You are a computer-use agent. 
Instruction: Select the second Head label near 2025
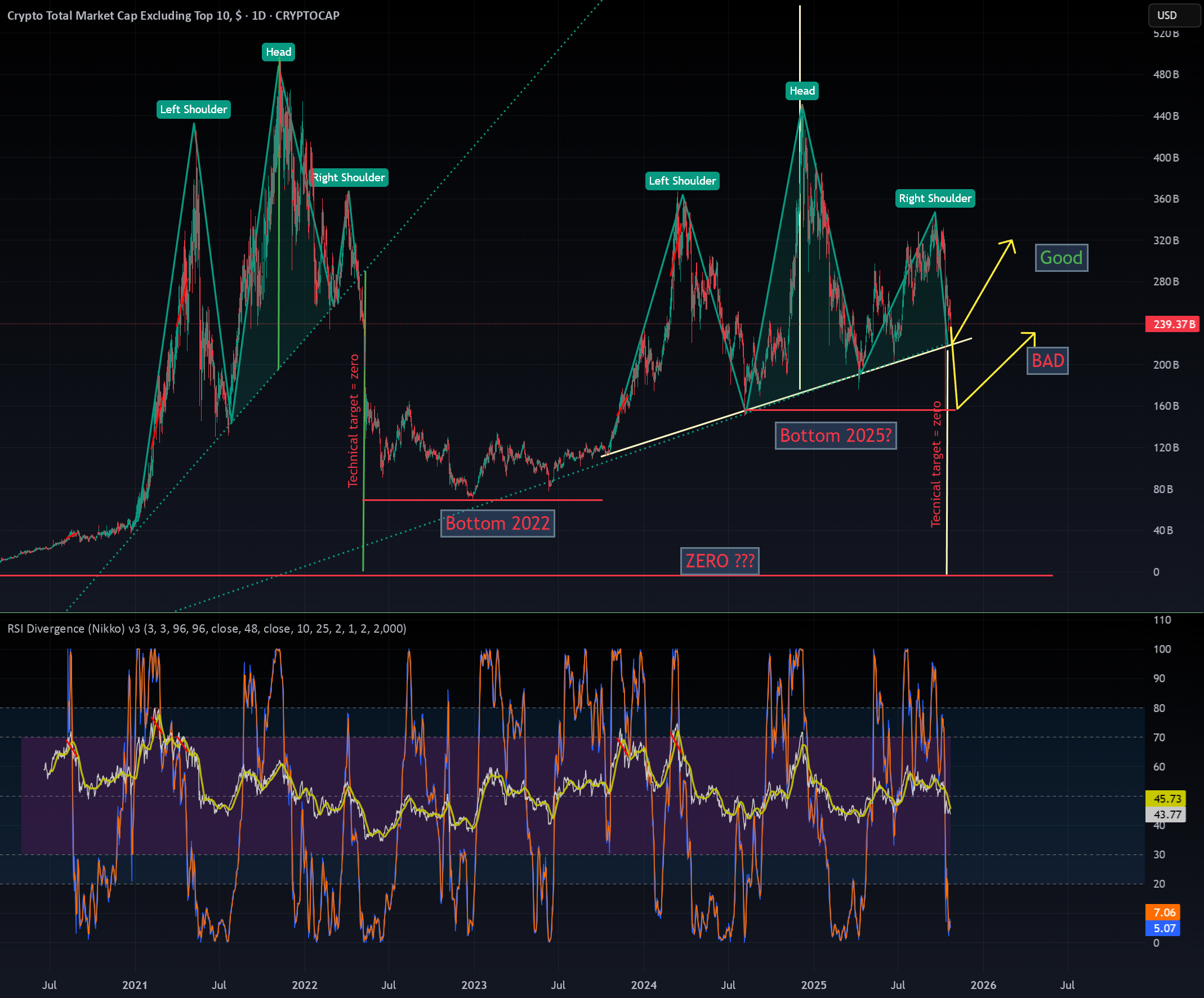coord(802,91)
